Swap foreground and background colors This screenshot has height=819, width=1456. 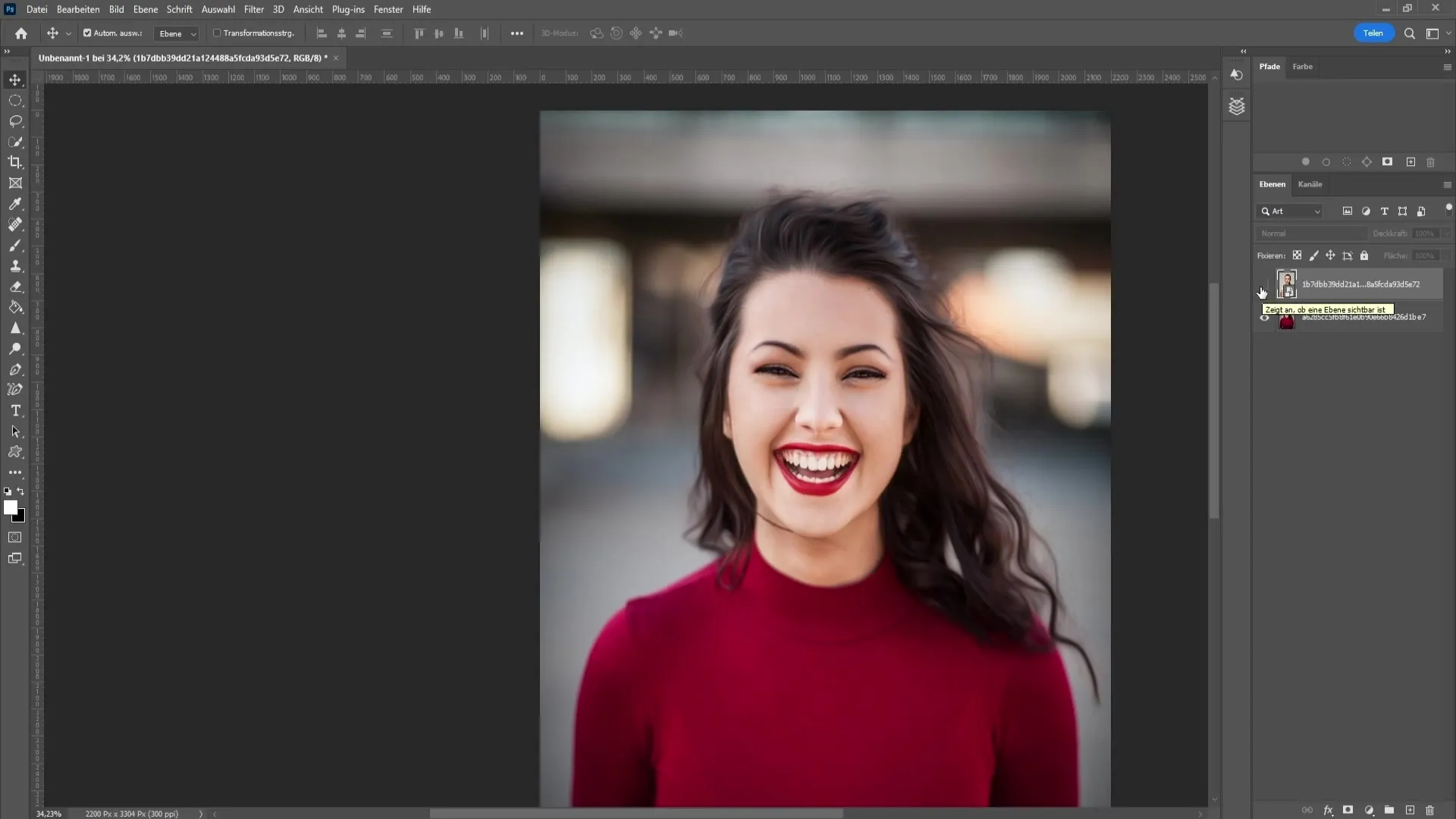coord(20,491)
